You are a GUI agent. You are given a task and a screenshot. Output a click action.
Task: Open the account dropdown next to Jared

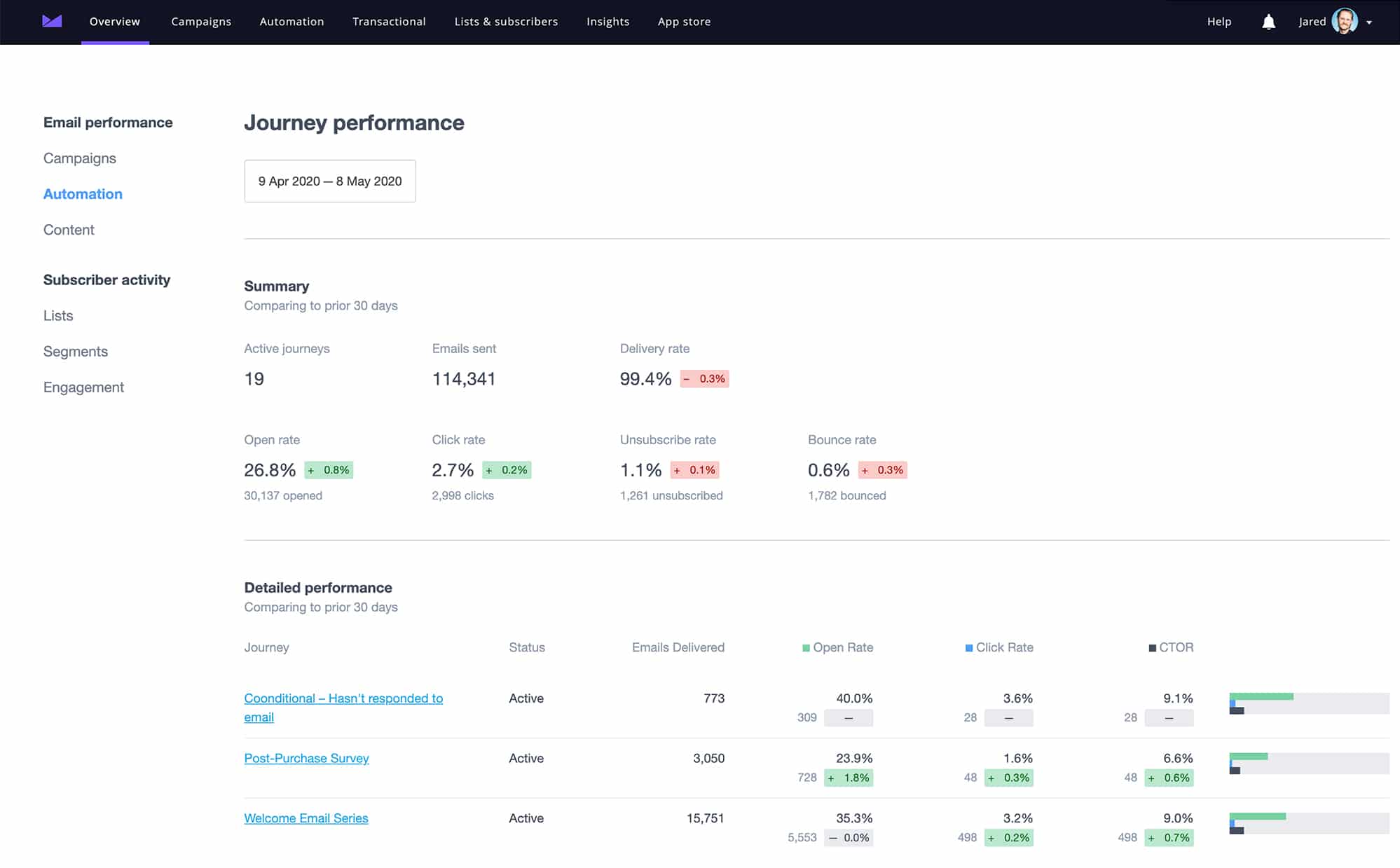[x=1370, y=22]
